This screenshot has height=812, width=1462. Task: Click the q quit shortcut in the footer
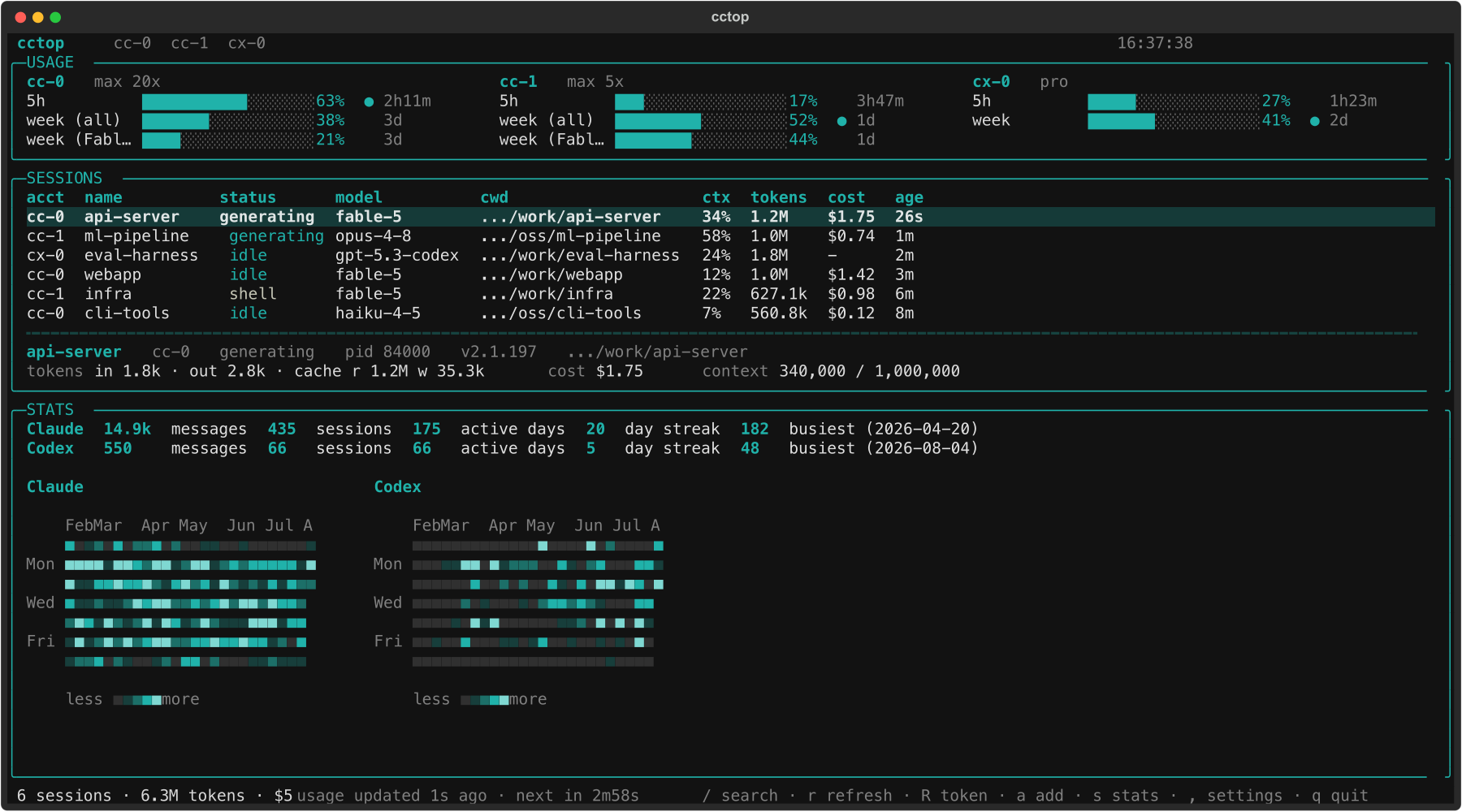click(x=1340, y=796)
